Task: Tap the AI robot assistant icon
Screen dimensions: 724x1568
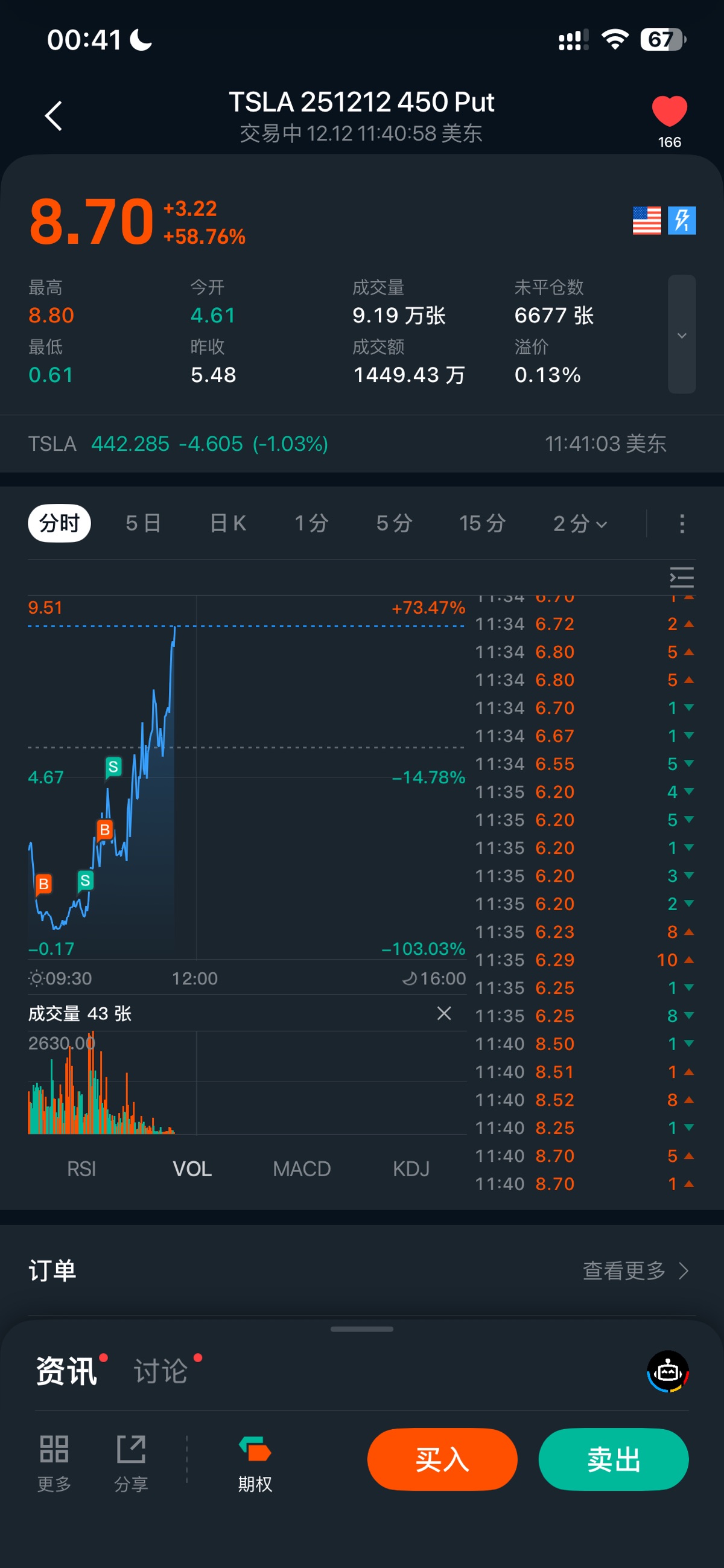Action: [x=667, y=1372]
